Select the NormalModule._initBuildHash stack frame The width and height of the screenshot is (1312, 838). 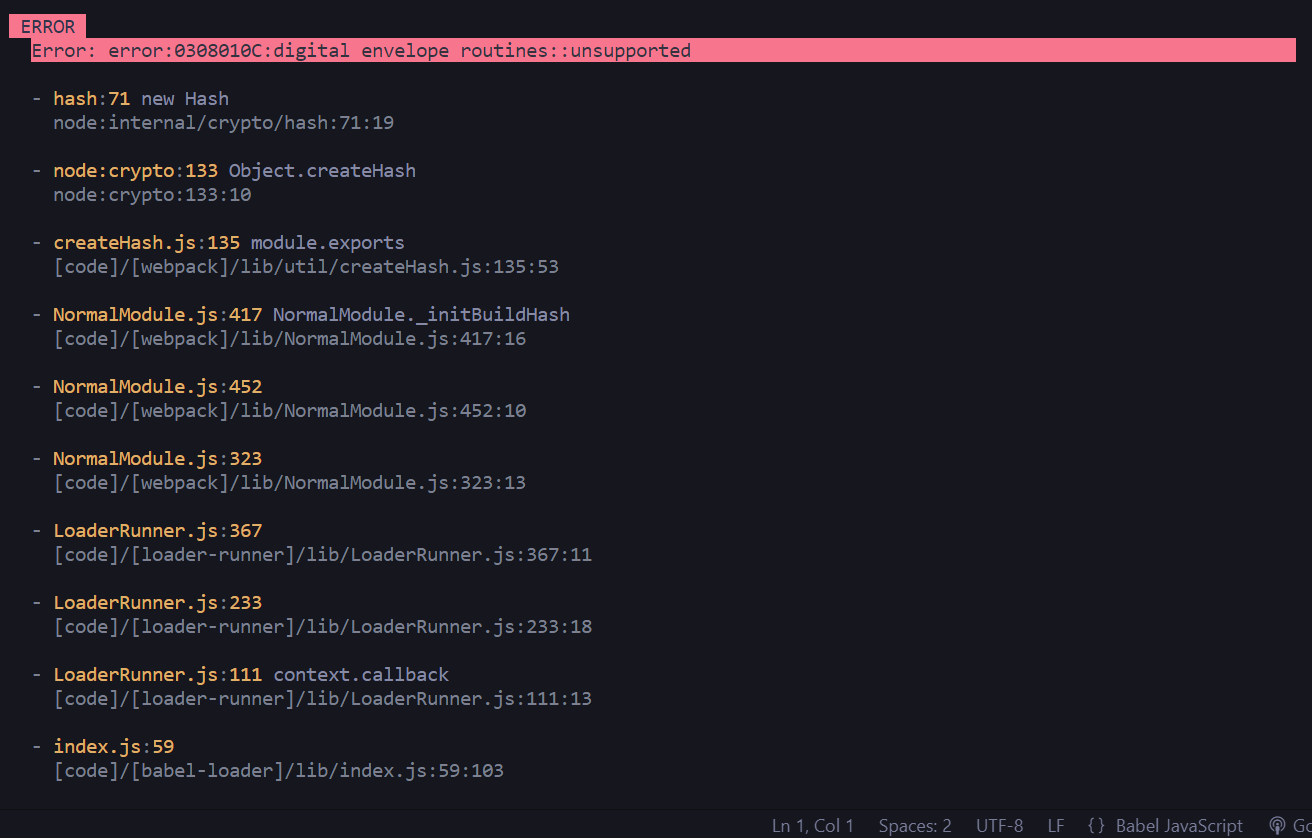click(311, 314)
